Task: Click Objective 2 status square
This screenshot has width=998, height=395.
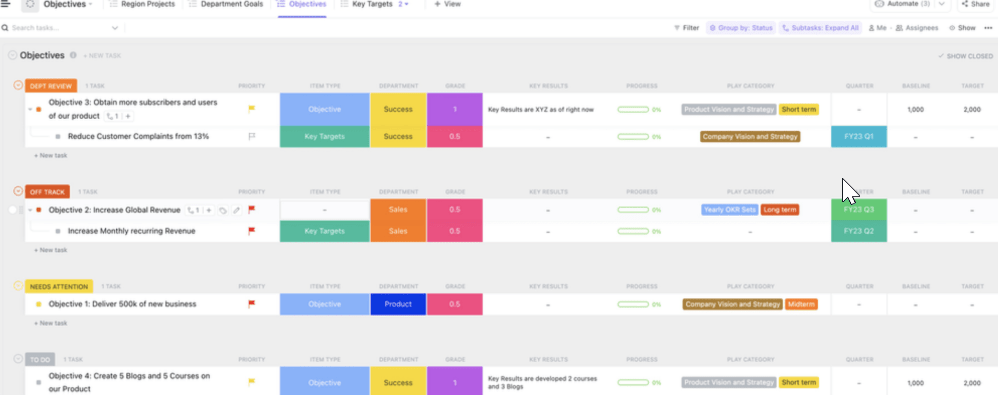Action: click(39, 210)
